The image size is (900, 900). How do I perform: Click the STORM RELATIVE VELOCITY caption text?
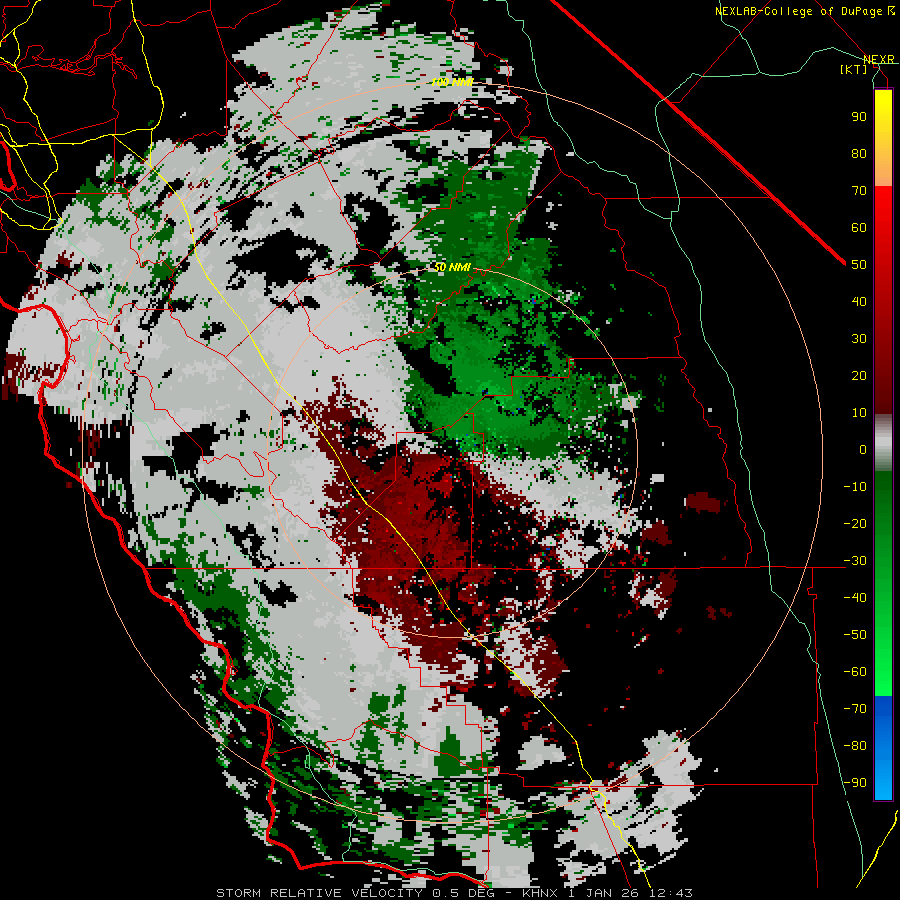click(x=319, y=893)
